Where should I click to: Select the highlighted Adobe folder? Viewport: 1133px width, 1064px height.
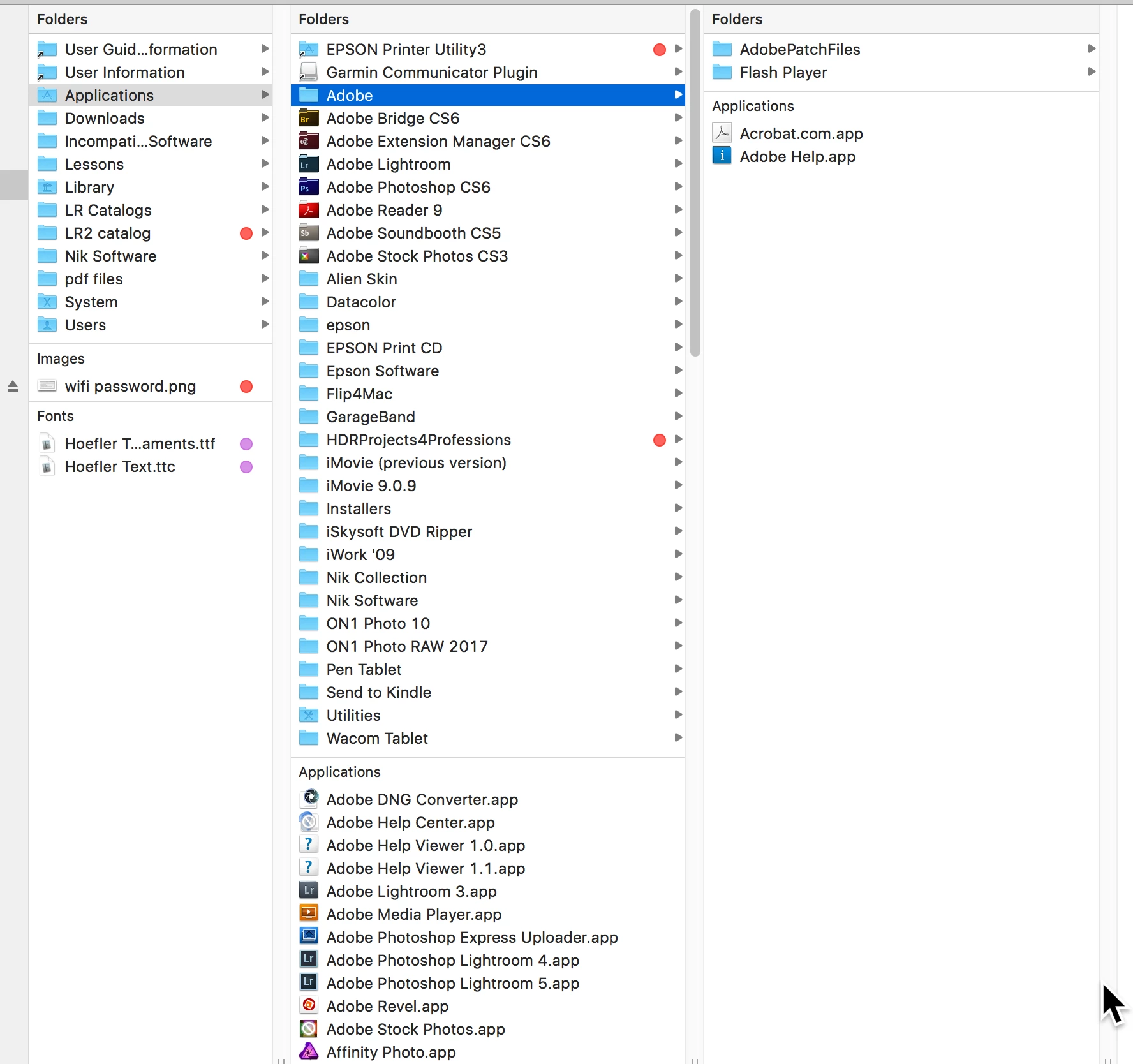point(488,95)
